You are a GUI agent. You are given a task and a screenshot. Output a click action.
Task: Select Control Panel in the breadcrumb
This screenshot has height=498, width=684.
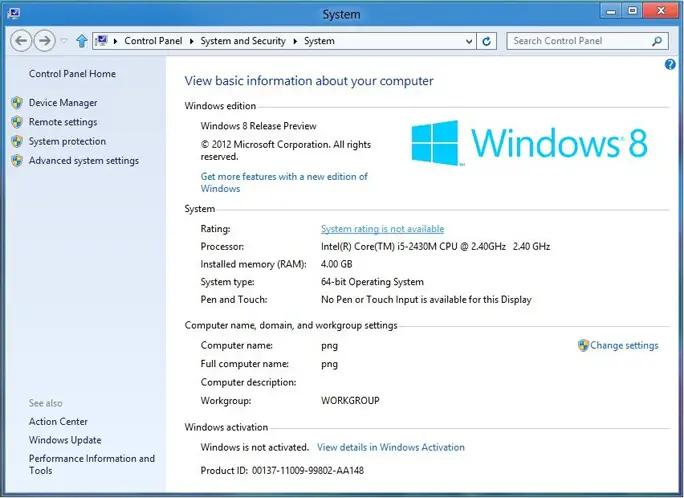click(153, 41)
